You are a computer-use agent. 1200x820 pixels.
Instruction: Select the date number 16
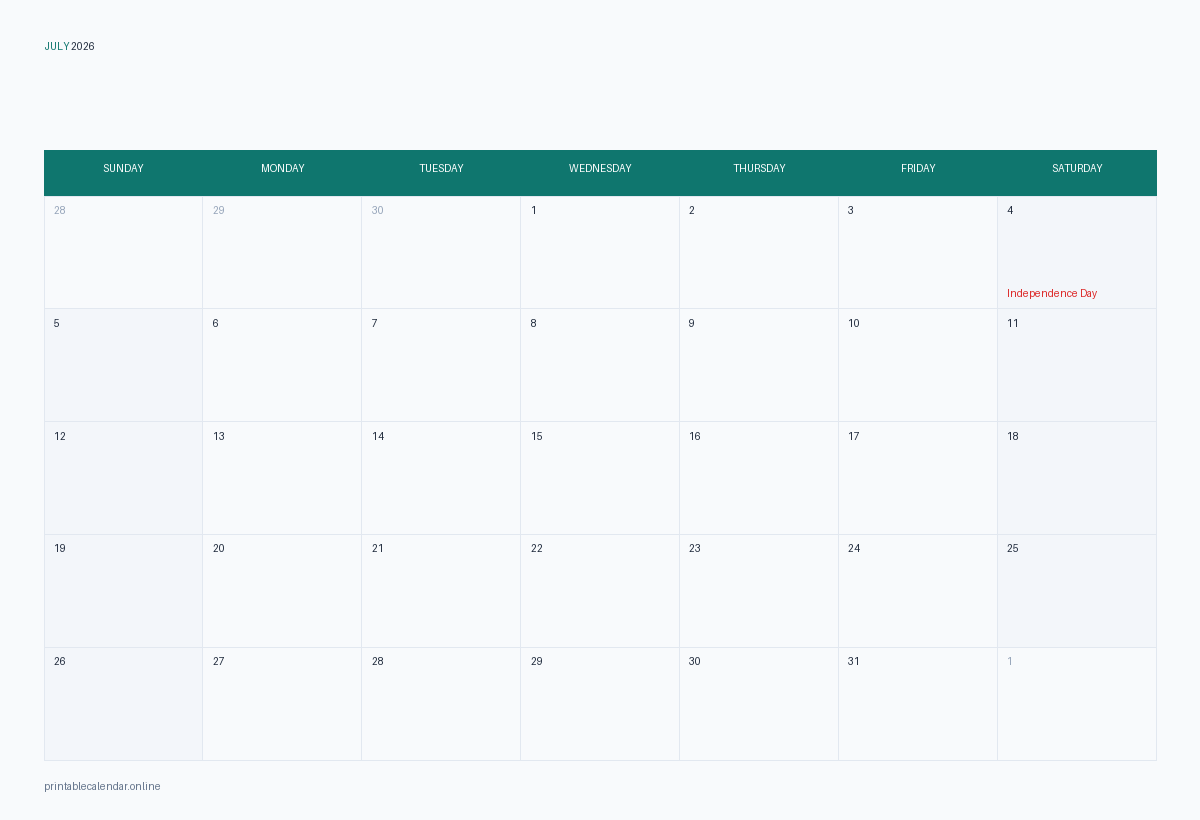pos(695,436)
